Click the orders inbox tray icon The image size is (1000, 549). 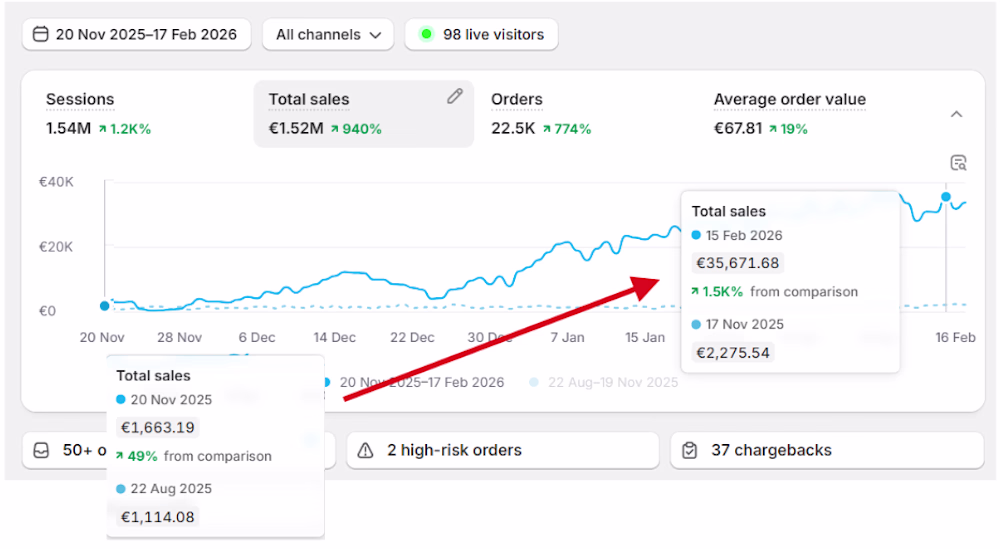tap(41, 451)
